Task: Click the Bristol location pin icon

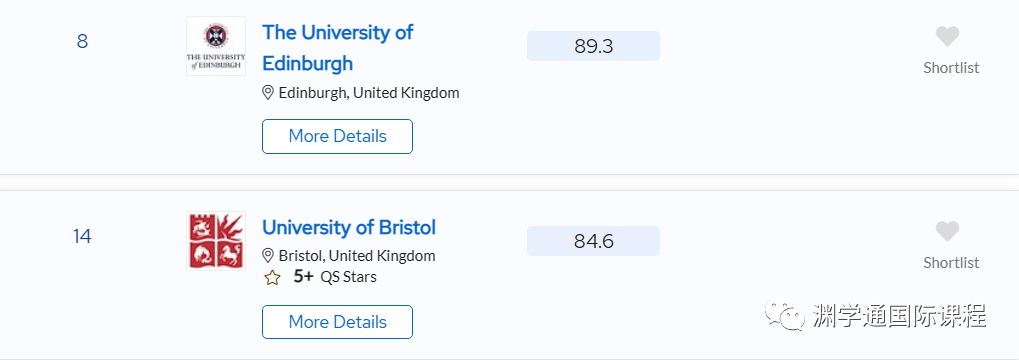Action: tap(268, 255)
